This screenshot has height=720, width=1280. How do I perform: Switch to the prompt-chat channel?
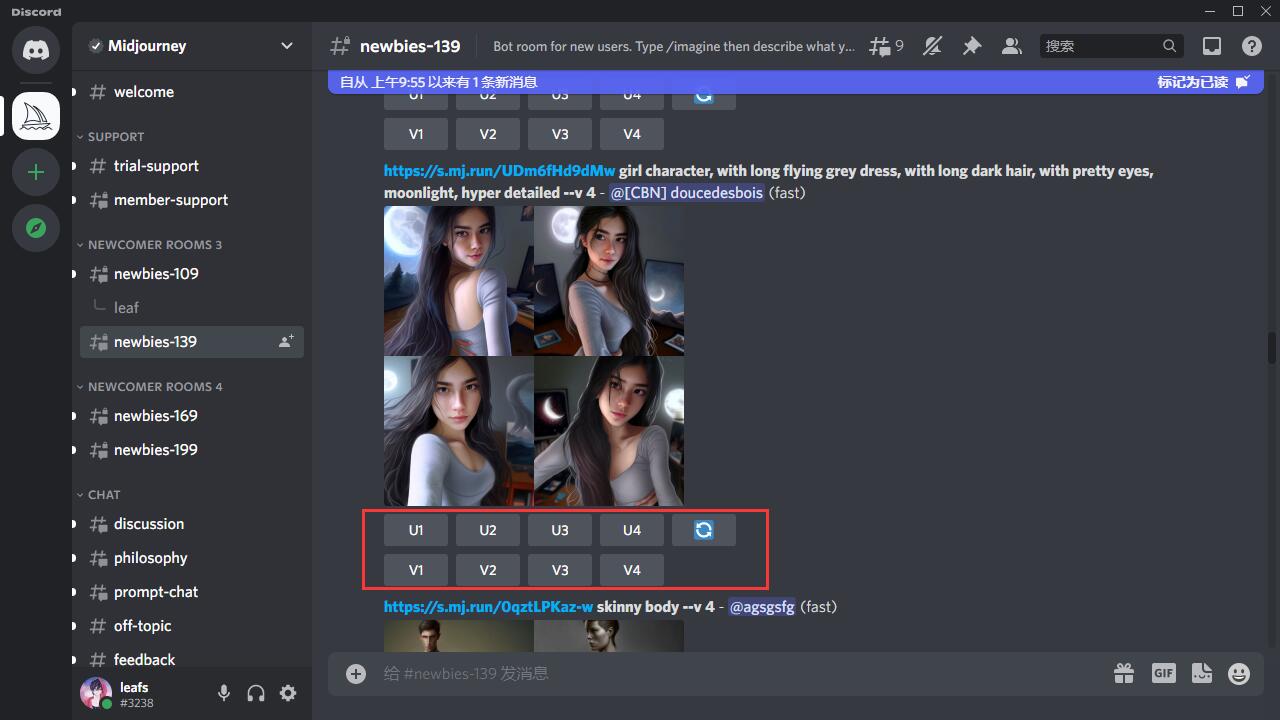156,592
